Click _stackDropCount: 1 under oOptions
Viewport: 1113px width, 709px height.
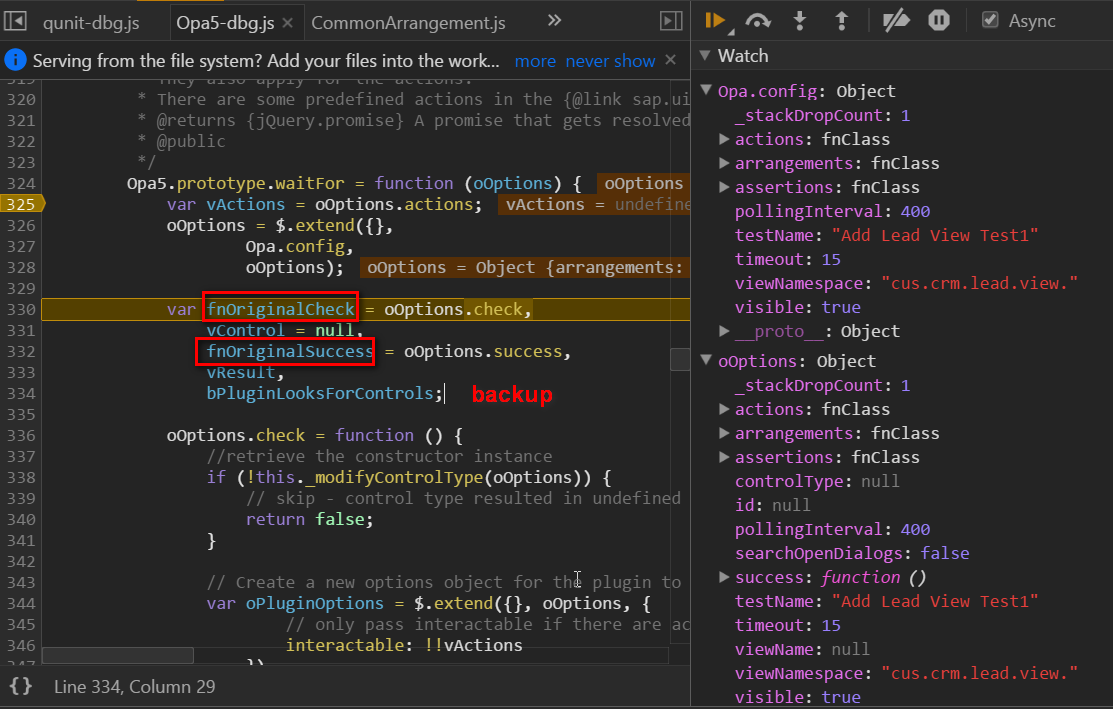822,385
